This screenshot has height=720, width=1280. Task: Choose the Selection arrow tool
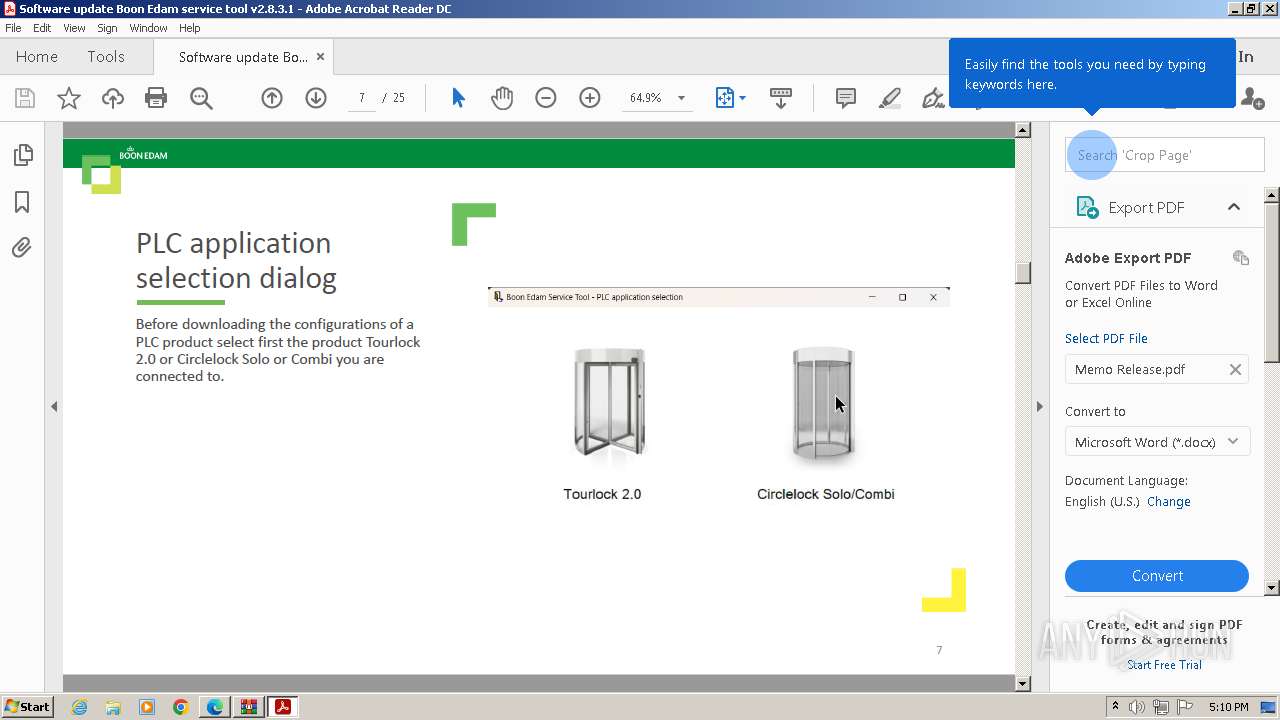(458, 98)
